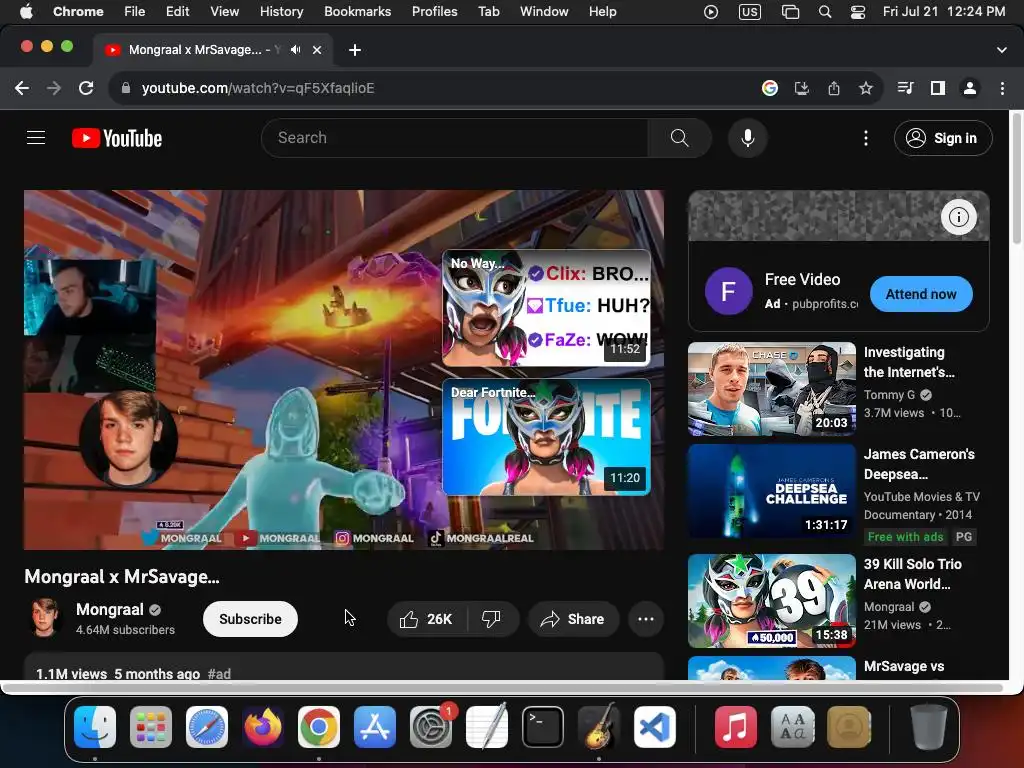Open Investigating the Internet's thumbnail

coord(771,389)
